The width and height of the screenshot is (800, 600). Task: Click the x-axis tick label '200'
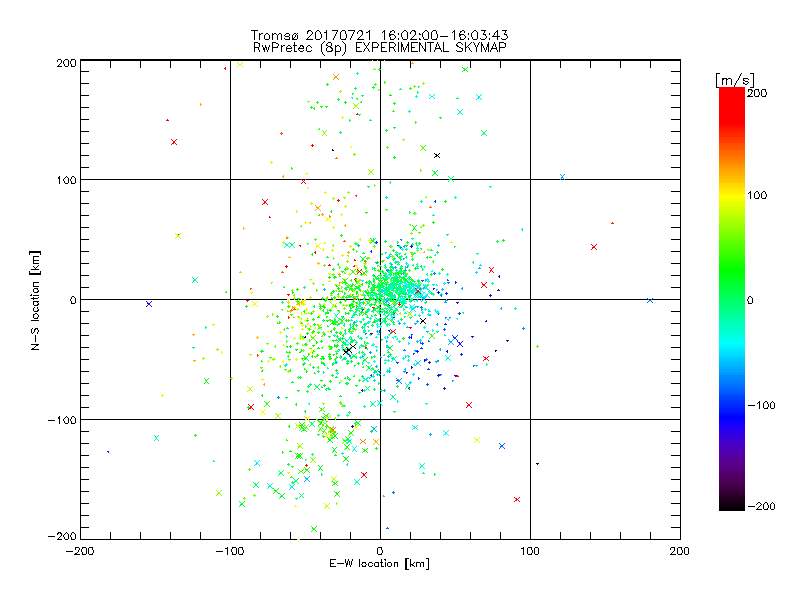click(680, 551)
